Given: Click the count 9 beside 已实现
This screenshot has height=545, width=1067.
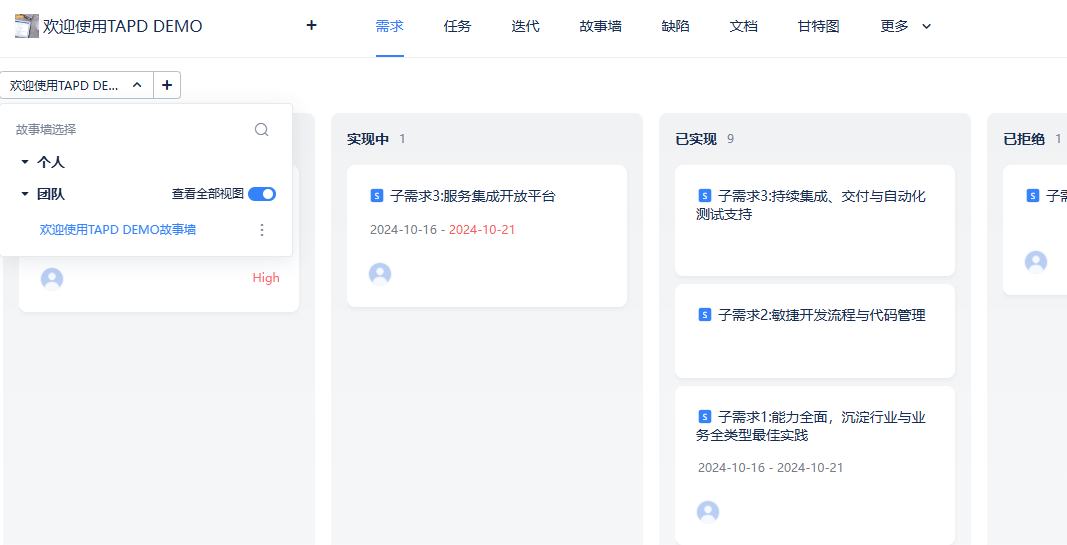Looking at the screenshot, I should pyautogui.click(x=730, y=139).
